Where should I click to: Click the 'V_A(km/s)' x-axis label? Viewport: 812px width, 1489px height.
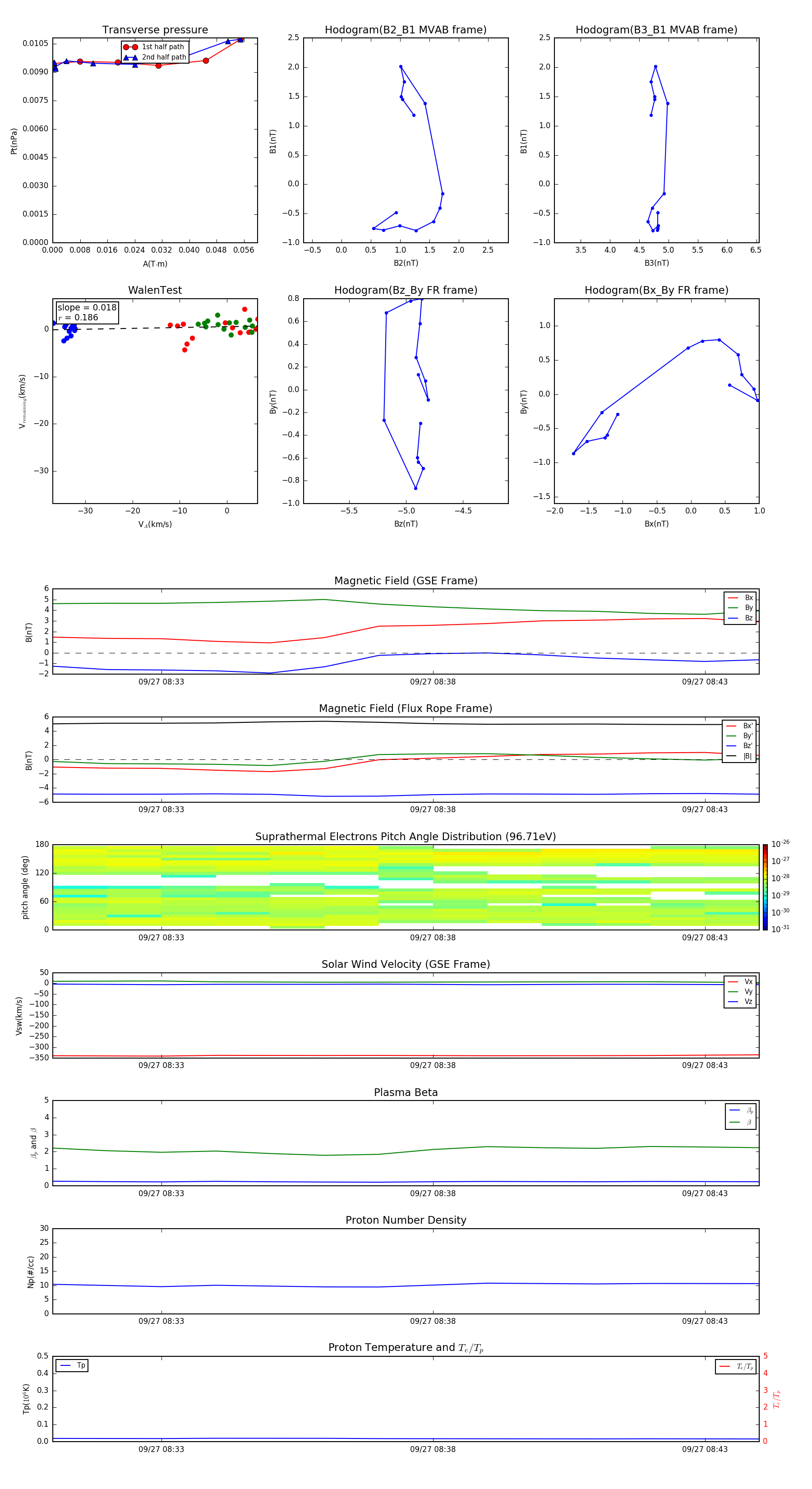155,524
